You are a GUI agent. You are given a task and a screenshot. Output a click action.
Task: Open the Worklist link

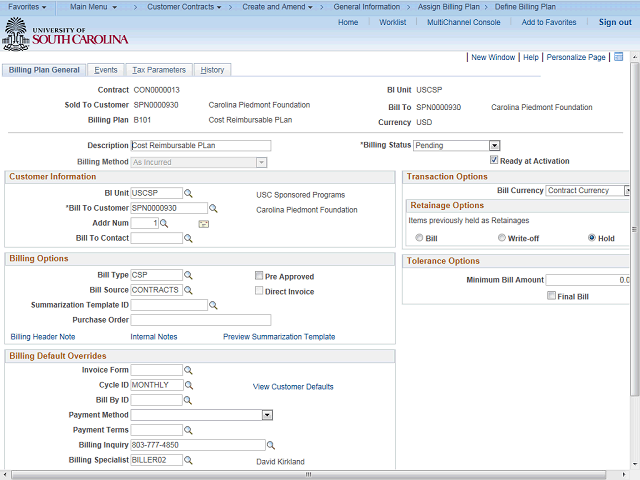393,22
